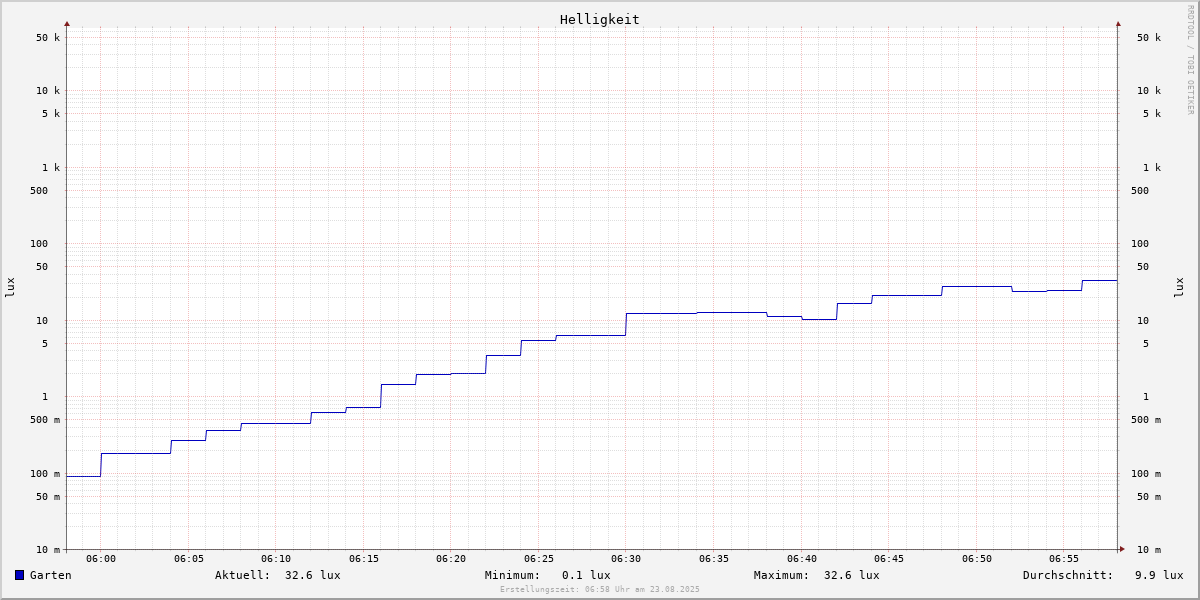The image size is (1200, 600).
Task: Click the "50 m" label on left axis
Action: tap(48, 496)
